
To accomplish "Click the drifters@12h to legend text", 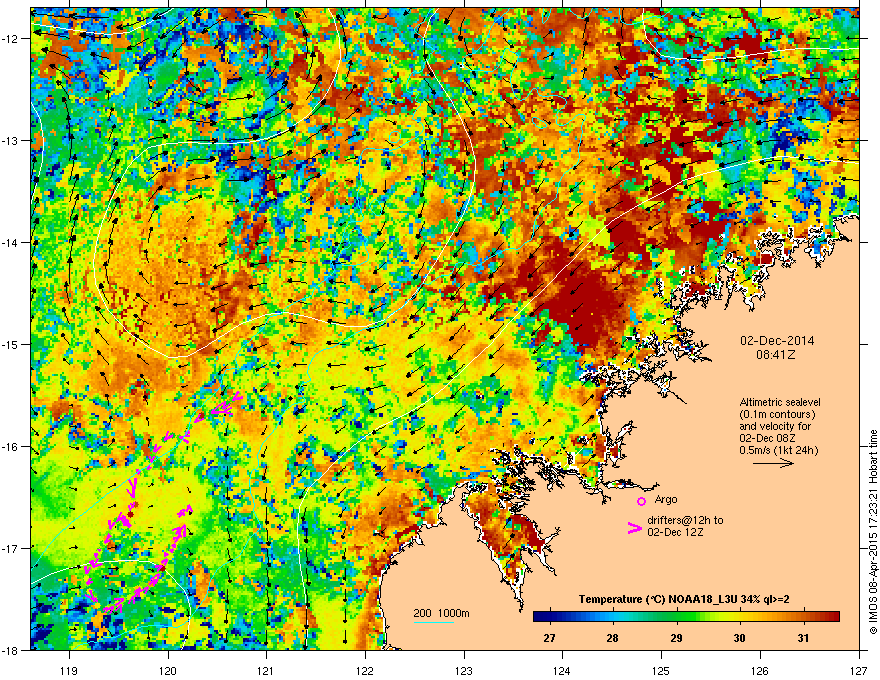I will click(685, 520).
